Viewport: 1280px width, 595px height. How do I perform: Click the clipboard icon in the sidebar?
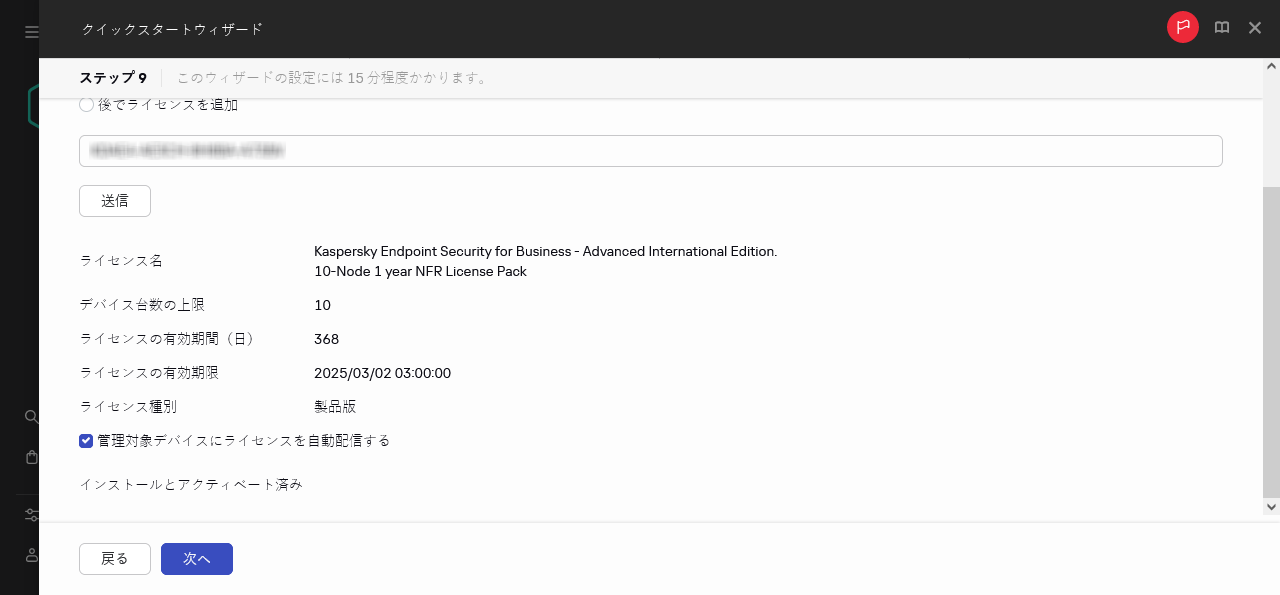(31, 457)
